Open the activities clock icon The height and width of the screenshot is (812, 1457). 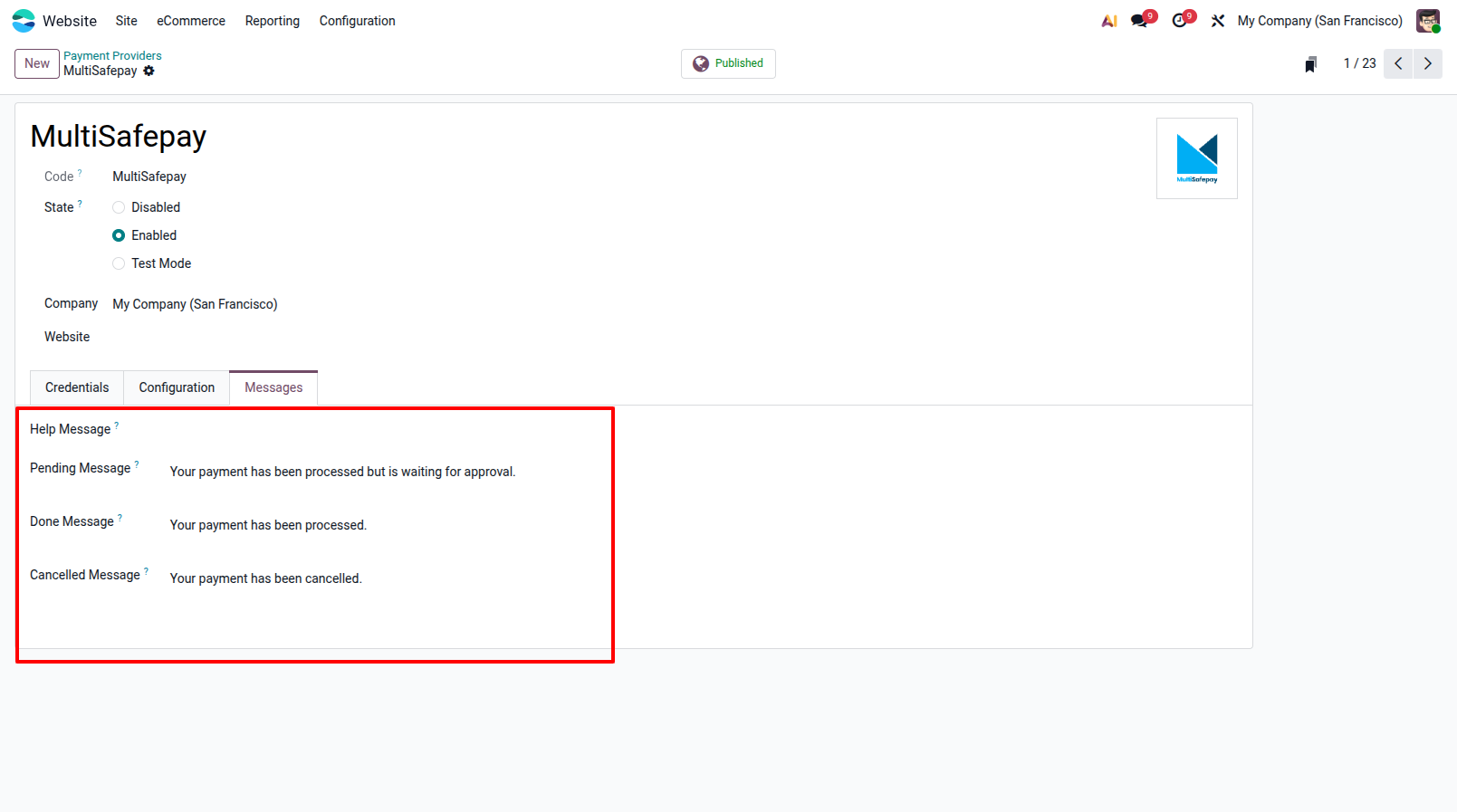(1179, 21)
